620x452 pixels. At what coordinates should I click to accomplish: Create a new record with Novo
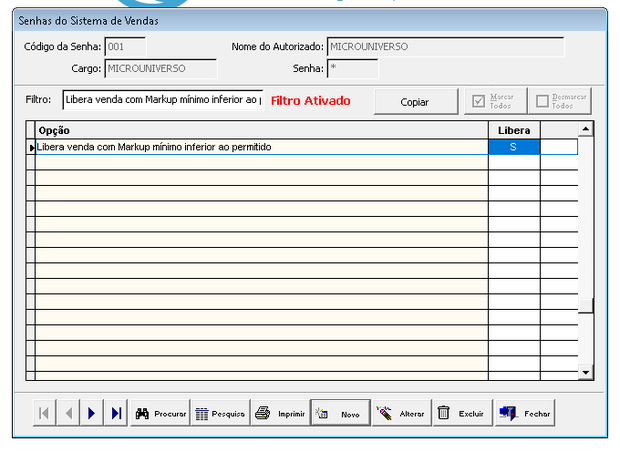coord(339,413)
